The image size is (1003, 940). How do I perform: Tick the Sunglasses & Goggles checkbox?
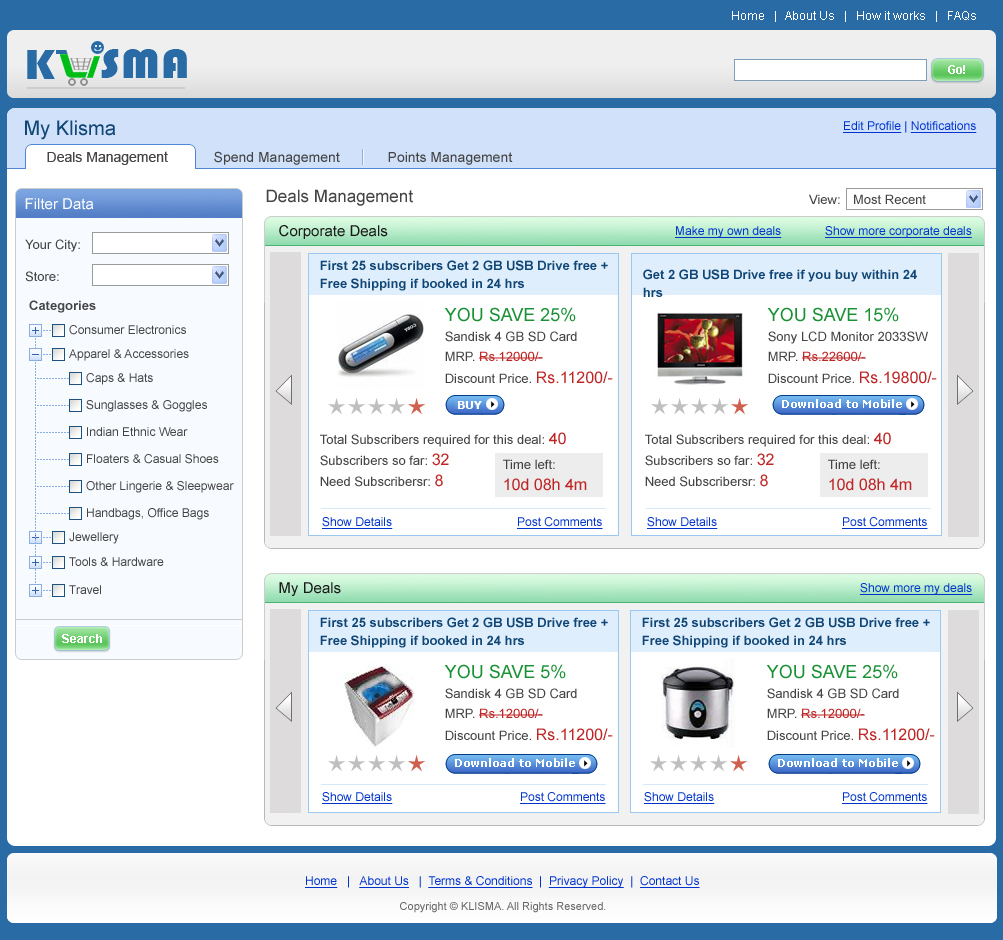coord(75,405)
